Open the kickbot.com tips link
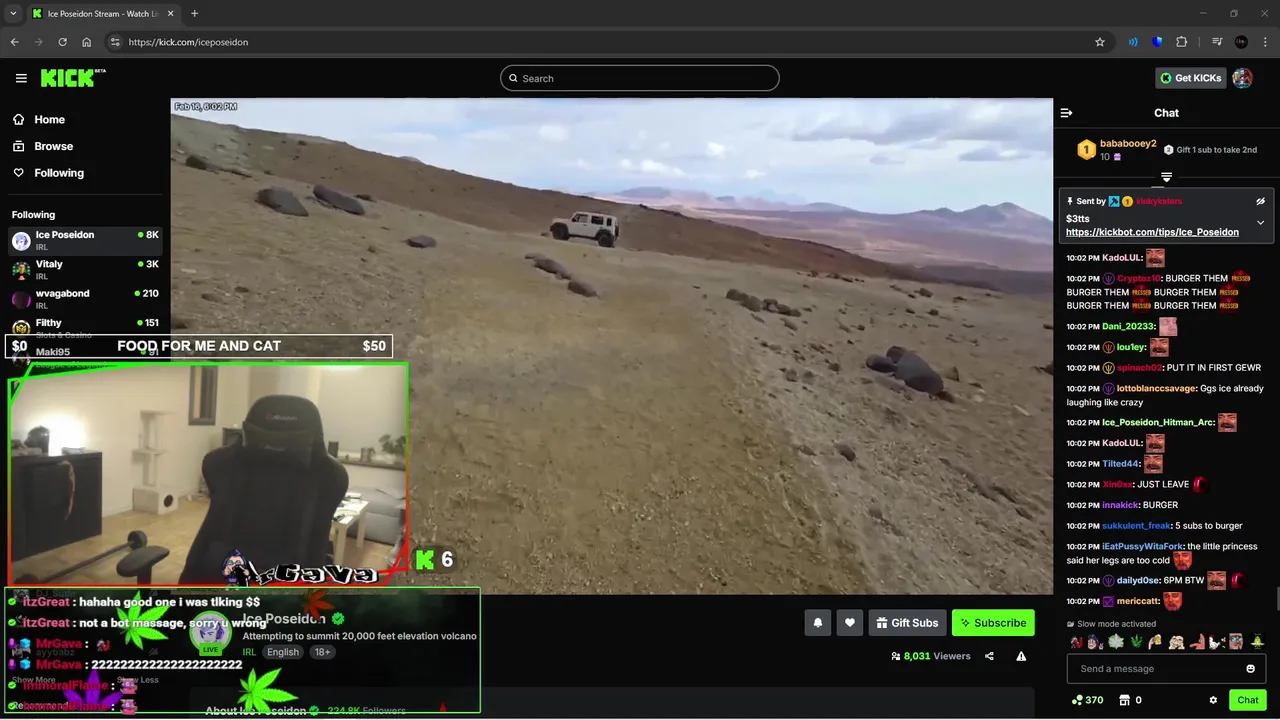The width and height of the screenshot is (1280, 720). tap(1152, 232)
